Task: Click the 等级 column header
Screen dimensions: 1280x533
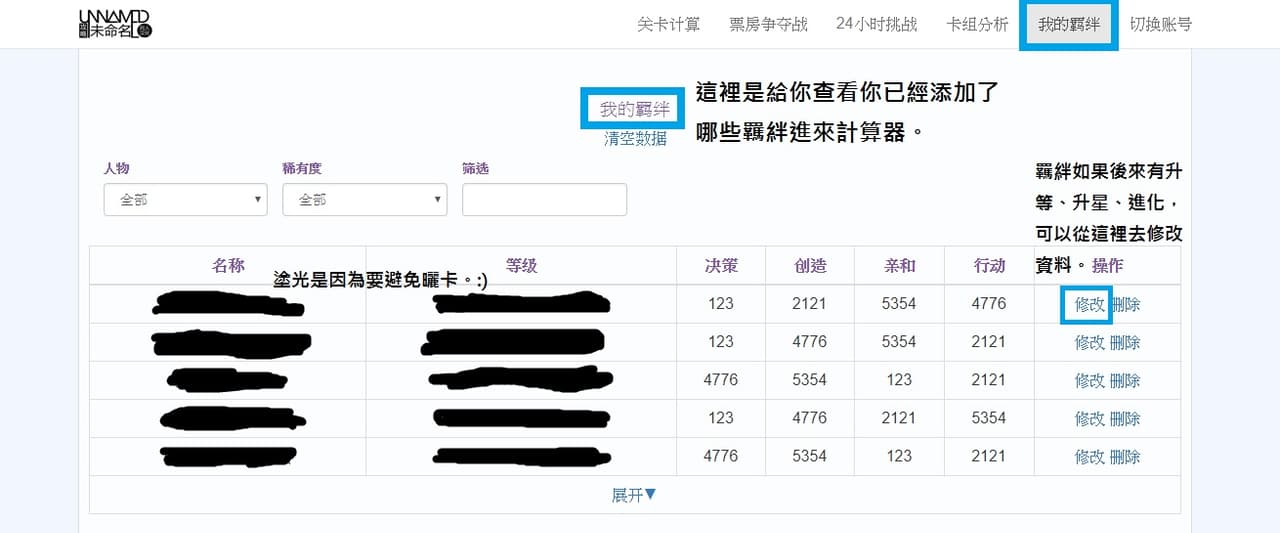Action: pos(521,265)
